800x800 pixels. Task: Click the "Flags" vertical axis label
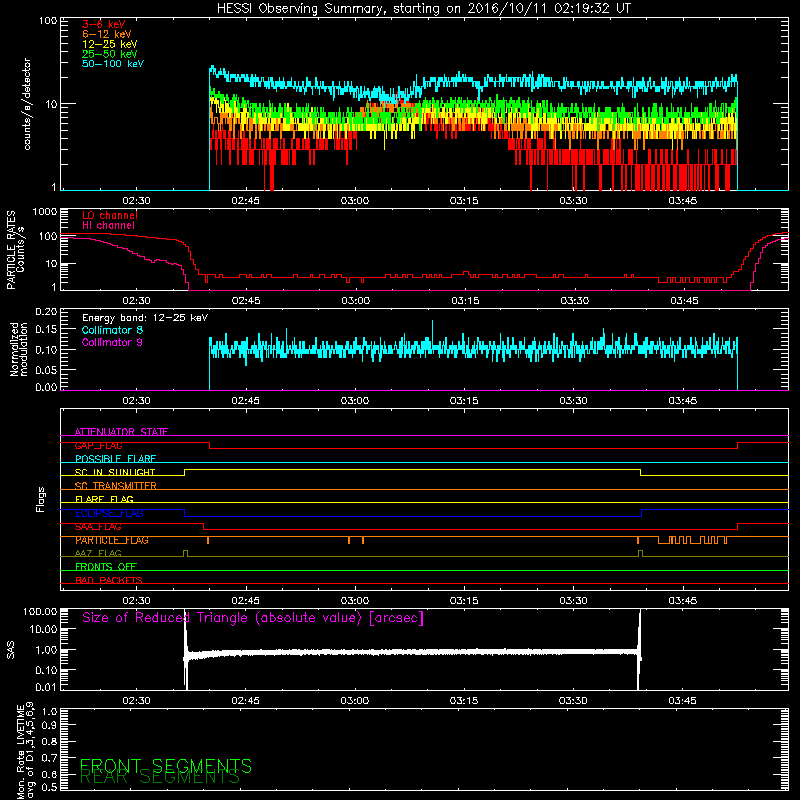[x=40, y=499]
